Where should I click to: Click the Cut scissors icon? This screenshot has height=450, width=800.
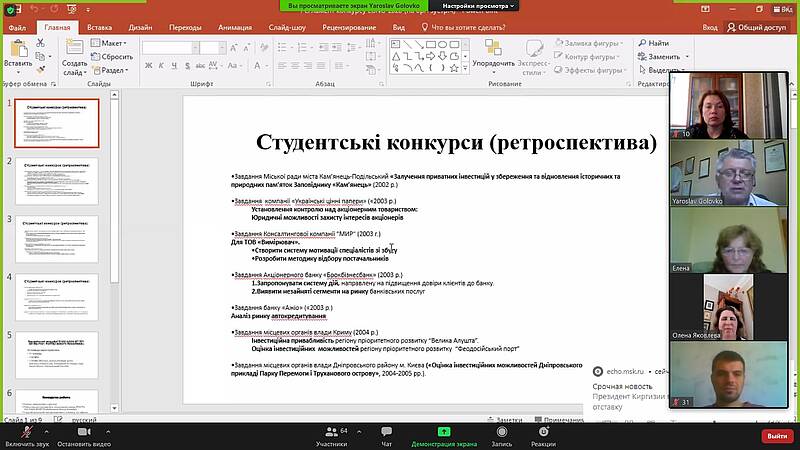pyautogui.click(x=40, y=43)
